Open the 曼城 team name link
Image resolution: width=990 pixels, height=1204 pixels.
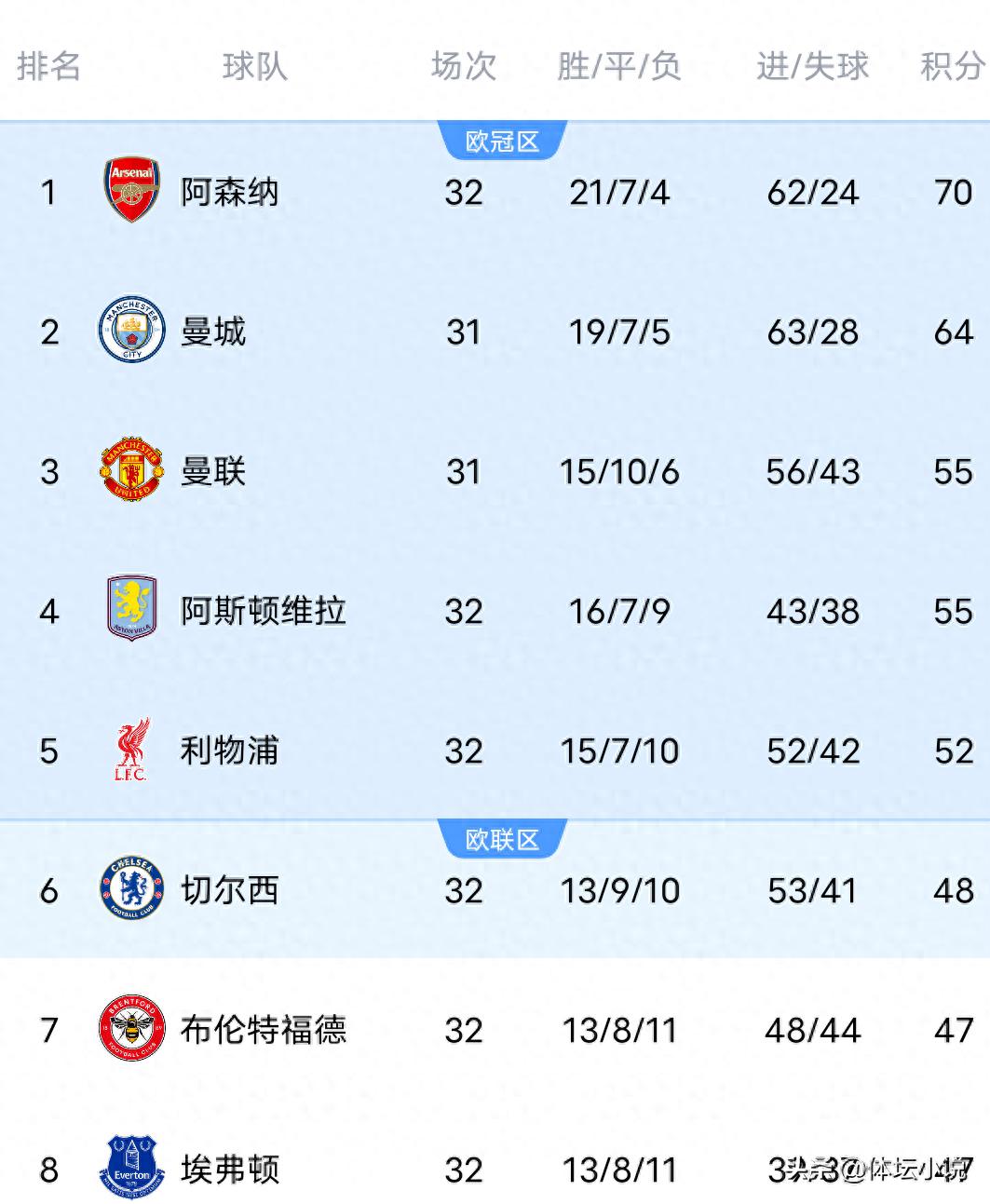pos(213,332)
